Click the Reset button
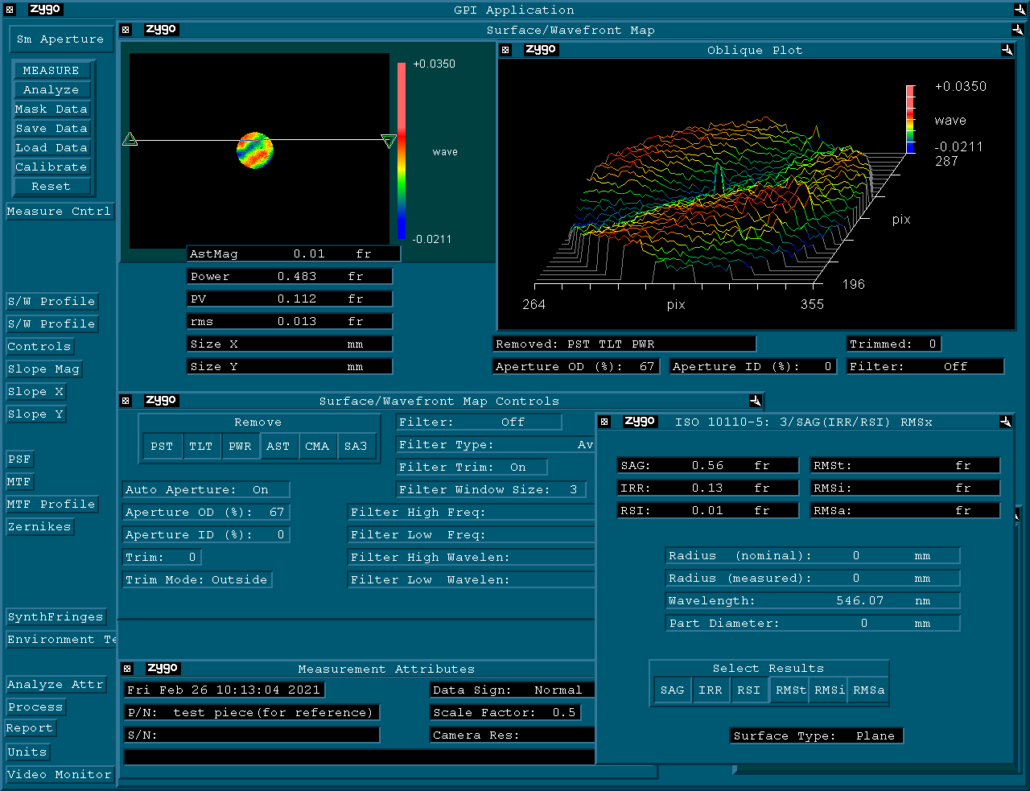Screen dimensions: 1030x791 51,186
